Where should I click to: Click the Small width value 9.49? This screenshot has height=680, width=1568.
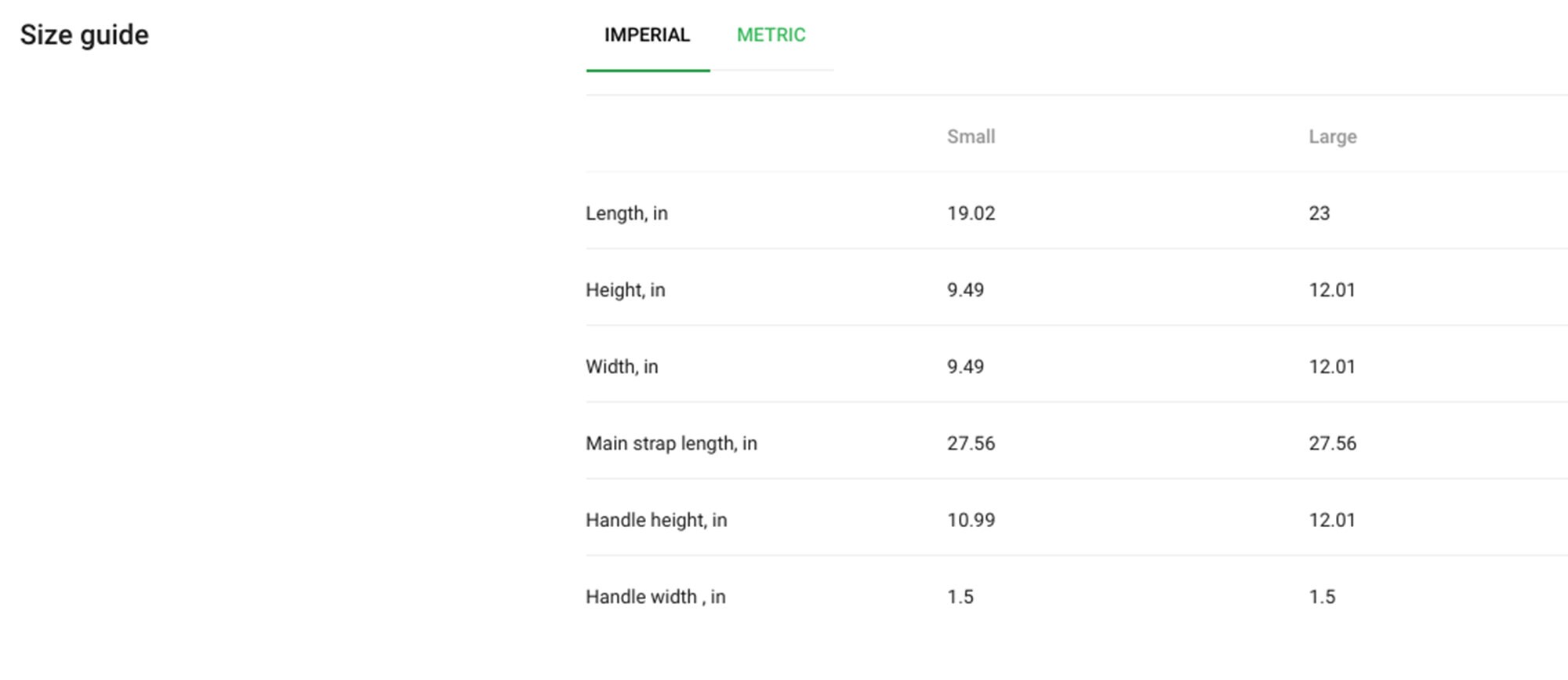(x=965, y=367)
